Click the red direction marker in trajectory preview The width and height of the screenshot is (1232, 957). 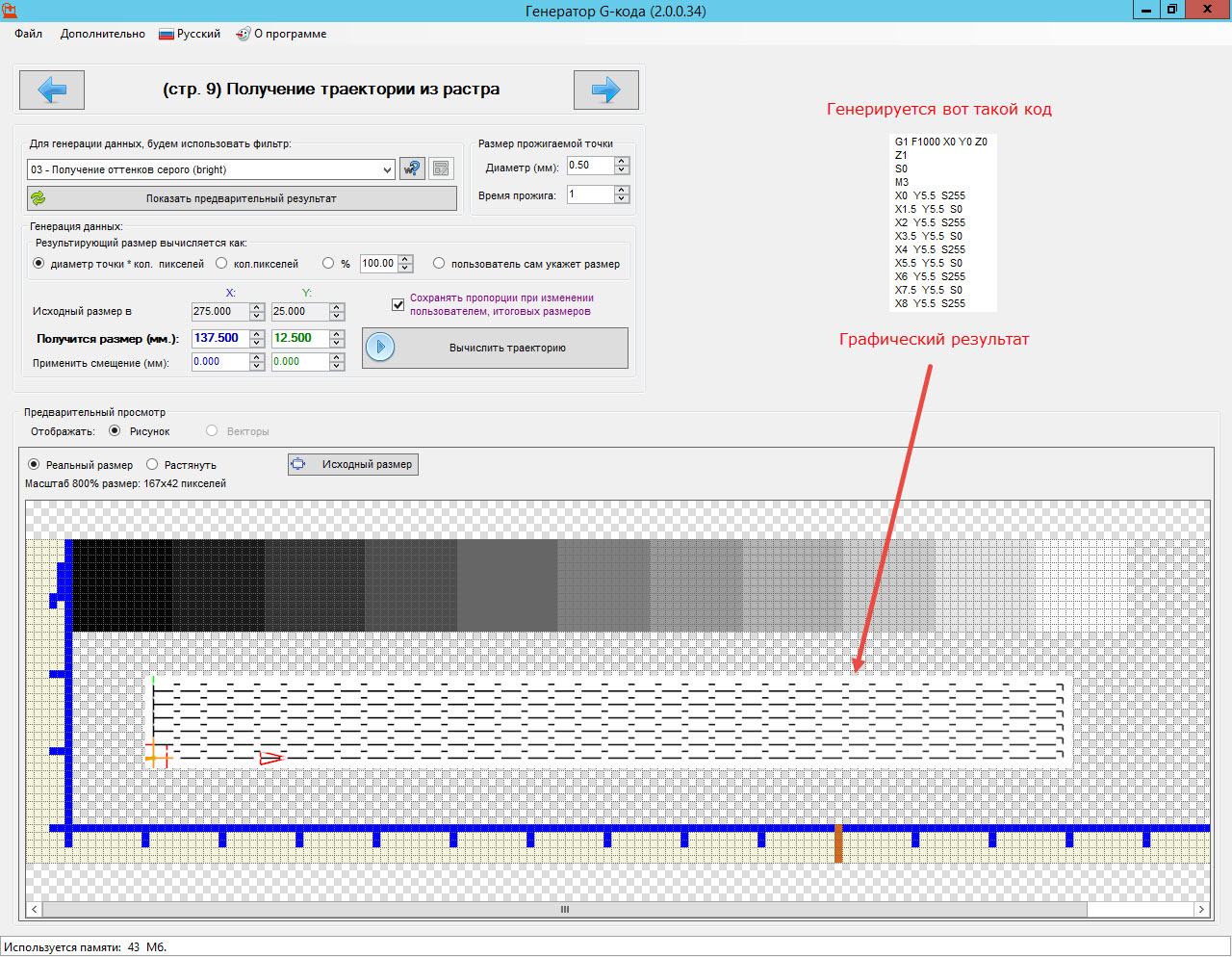[270, 758]
